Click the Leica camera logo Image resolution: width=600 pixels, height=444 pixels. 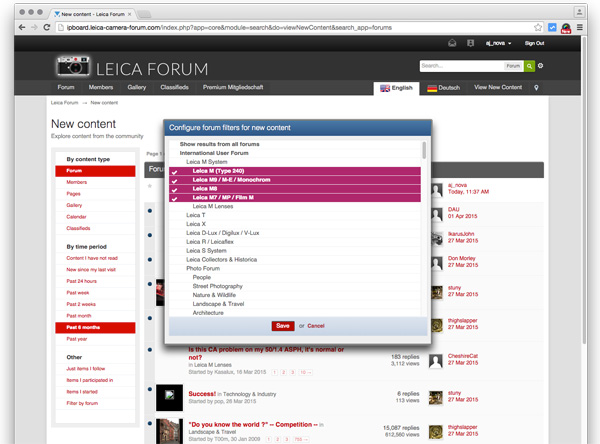77,67
